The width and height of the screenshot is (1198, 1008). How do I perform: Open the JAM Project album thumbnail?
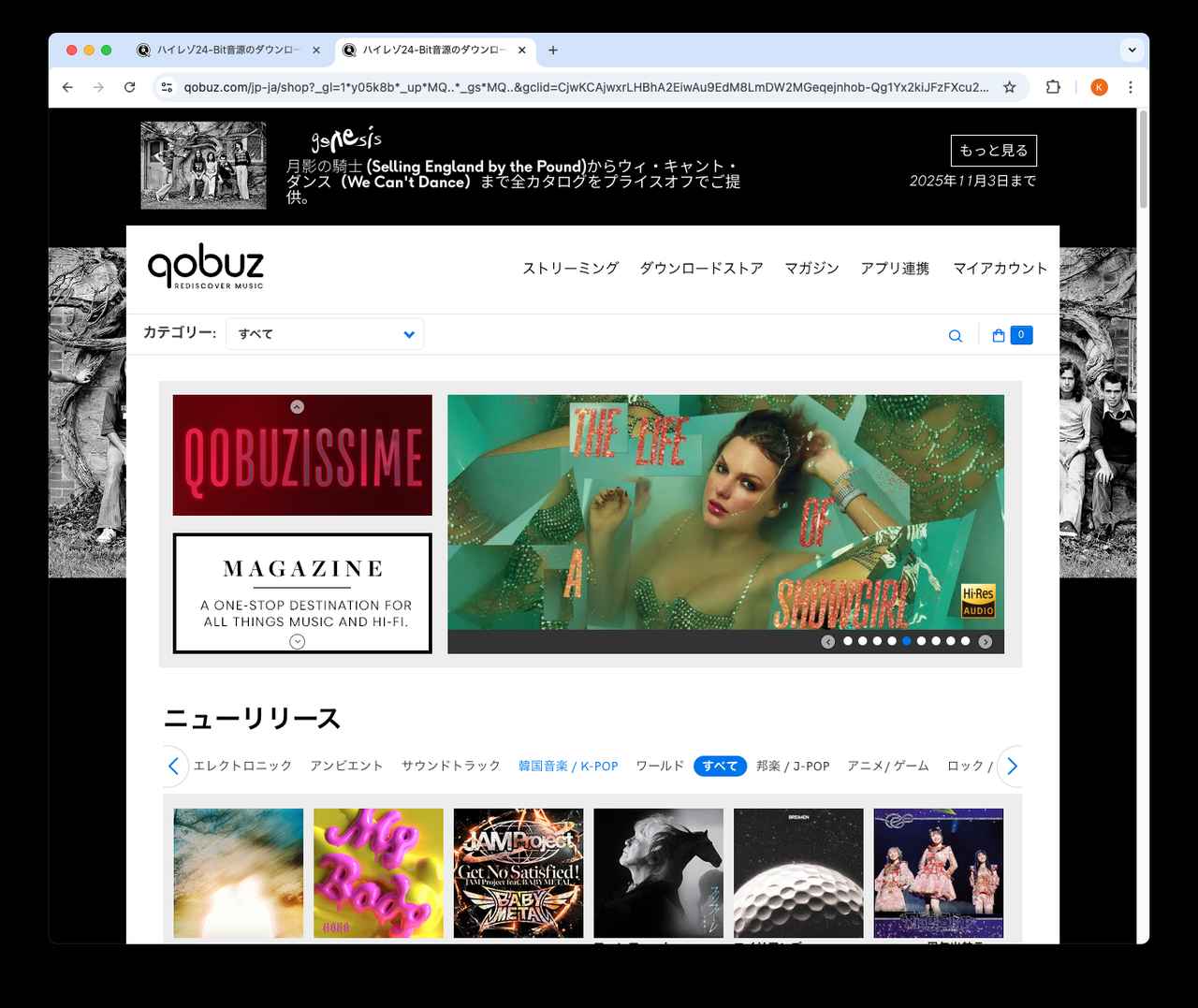pyautogui.click(x=519, y=872)
